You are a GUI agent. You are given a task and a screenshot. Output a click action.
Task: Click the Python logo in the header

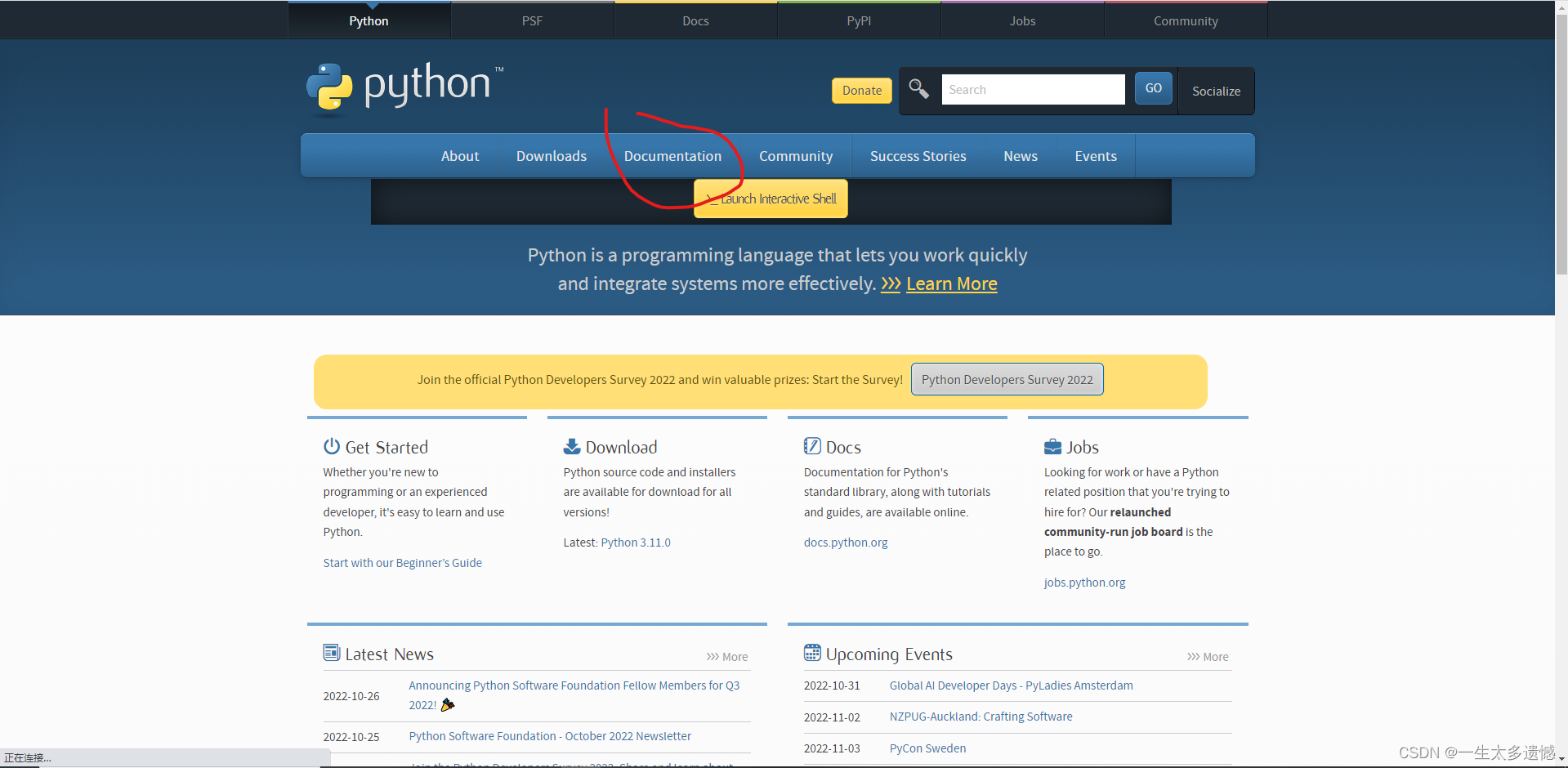404,87
